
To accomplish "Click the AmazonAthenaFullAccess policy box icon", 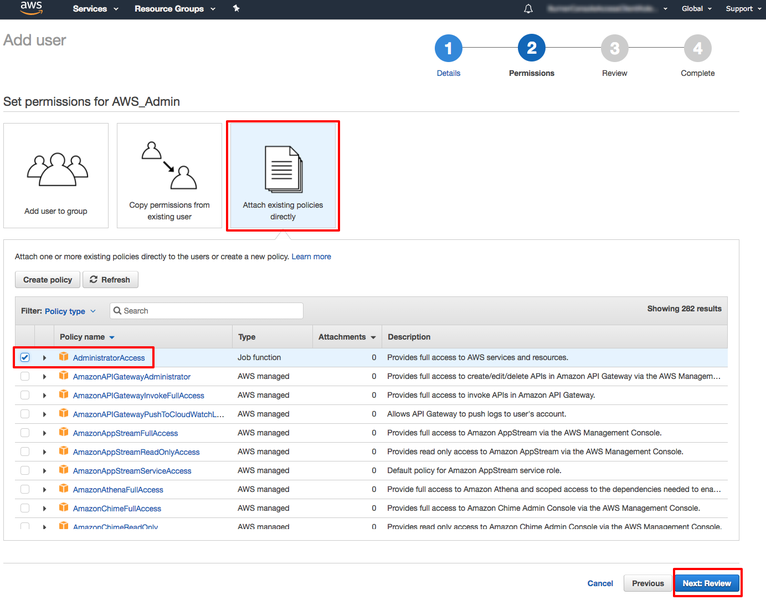I will click(64, 489).
